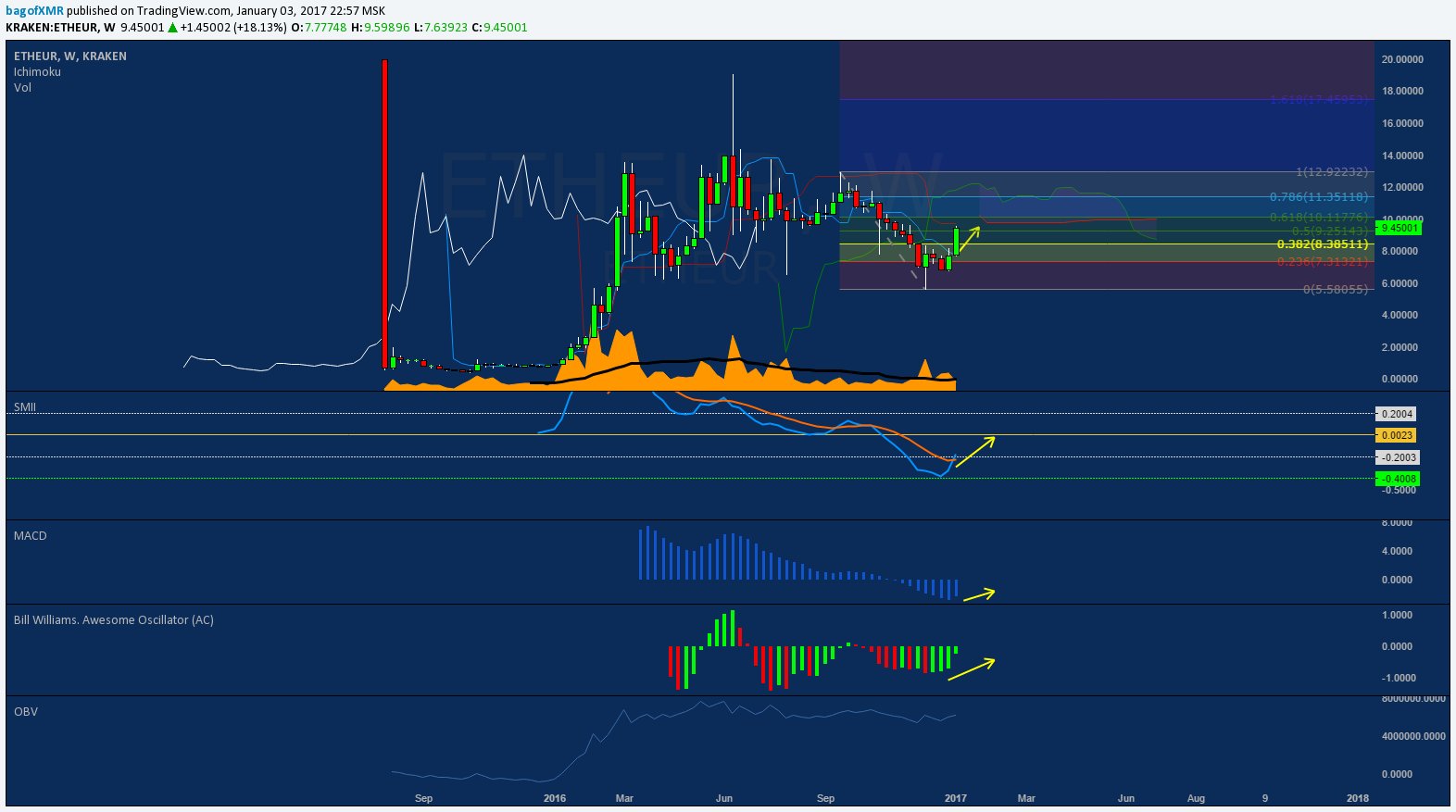The height and width of the screenshot is (812, 1456).
Task: Click the 16.00000 price axis label
Action: (x=1402, y=124)
